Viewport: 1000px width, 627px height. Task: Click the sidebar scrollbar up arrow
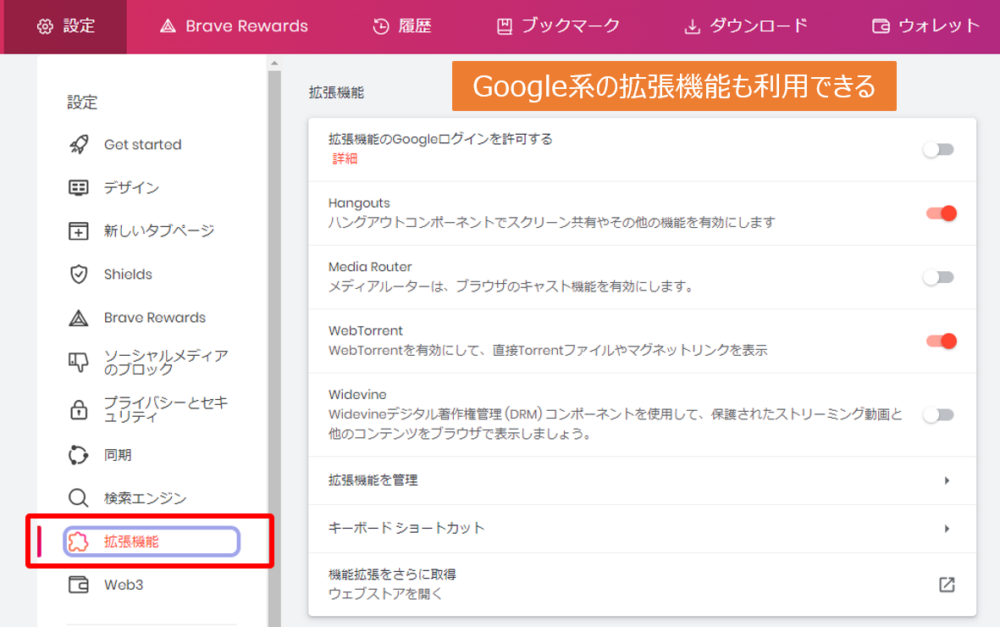point(274,63)
